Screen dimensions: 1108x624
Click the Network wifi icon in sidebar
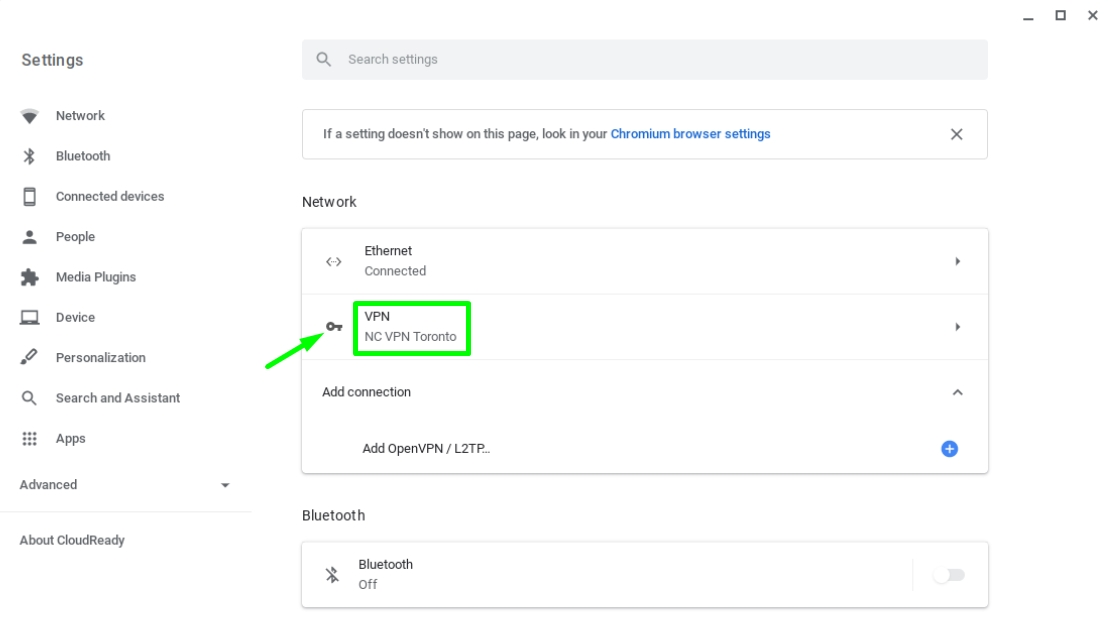(x=29, y=116)
